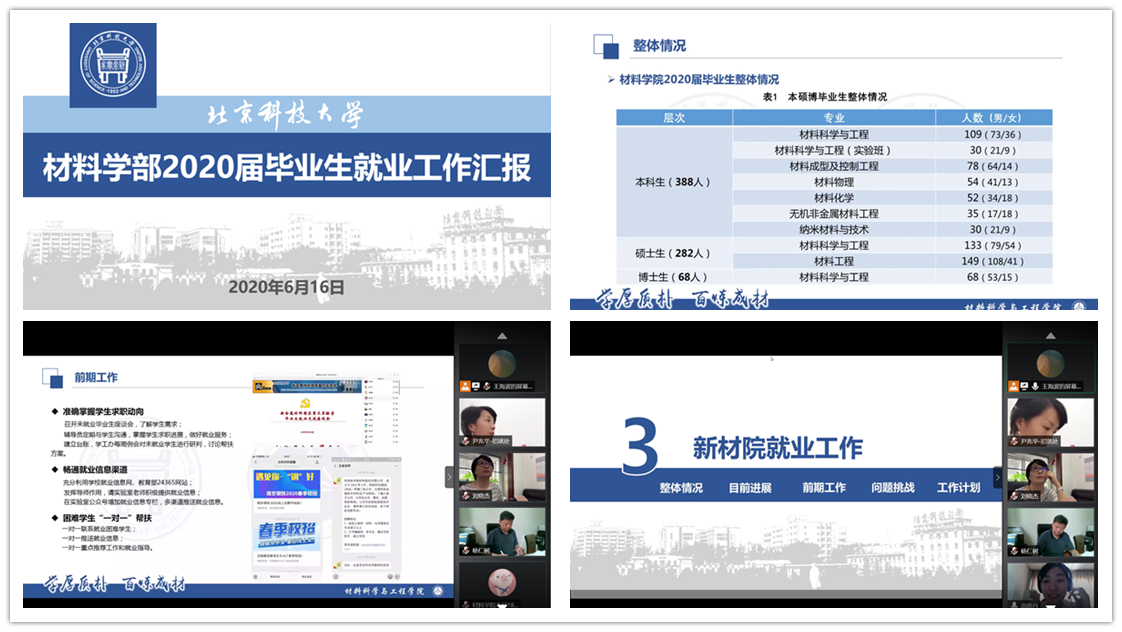Click 整体情况 section tab on slide 3

681,488
